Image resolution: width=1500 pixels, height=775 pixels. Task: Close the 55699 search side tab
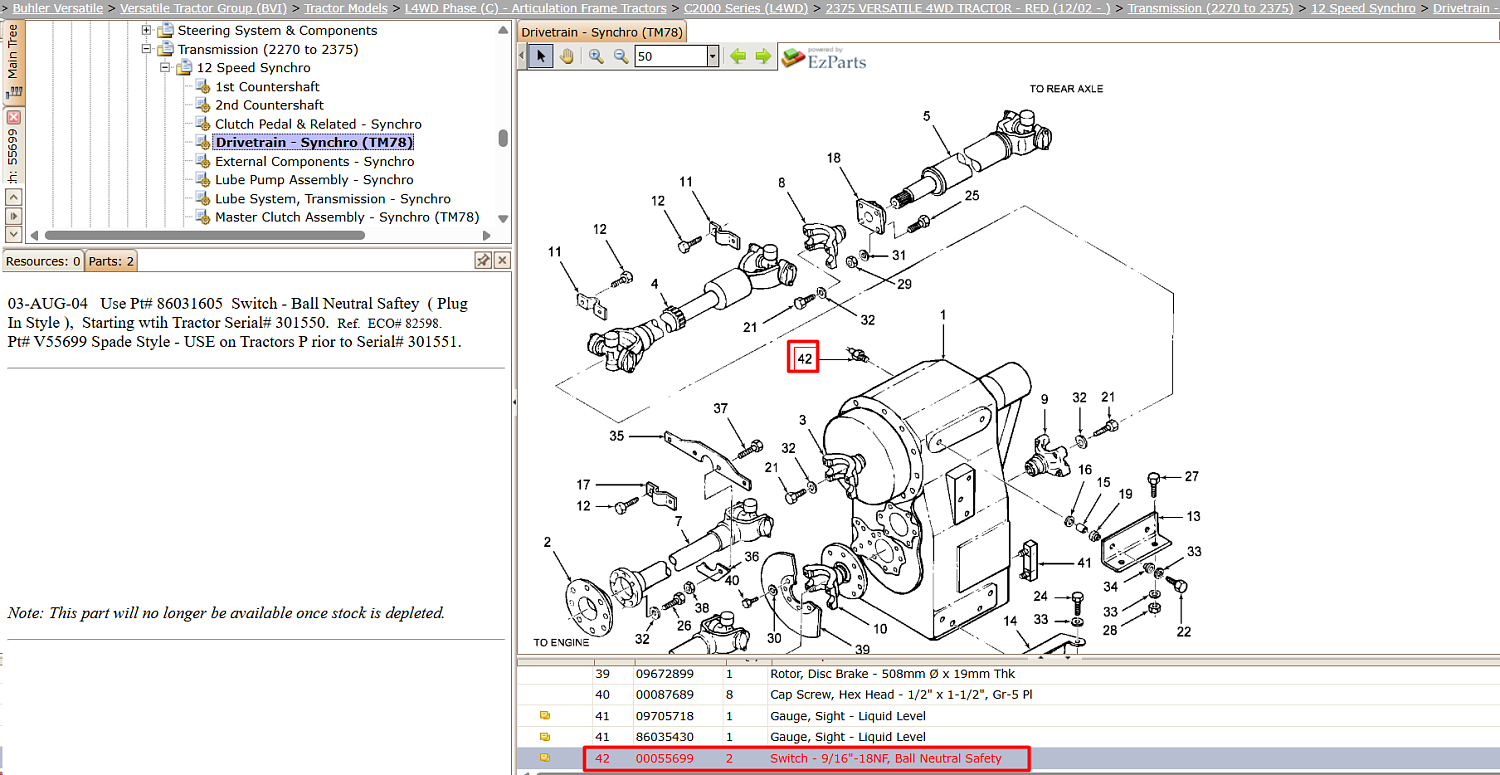pos(13,117)
